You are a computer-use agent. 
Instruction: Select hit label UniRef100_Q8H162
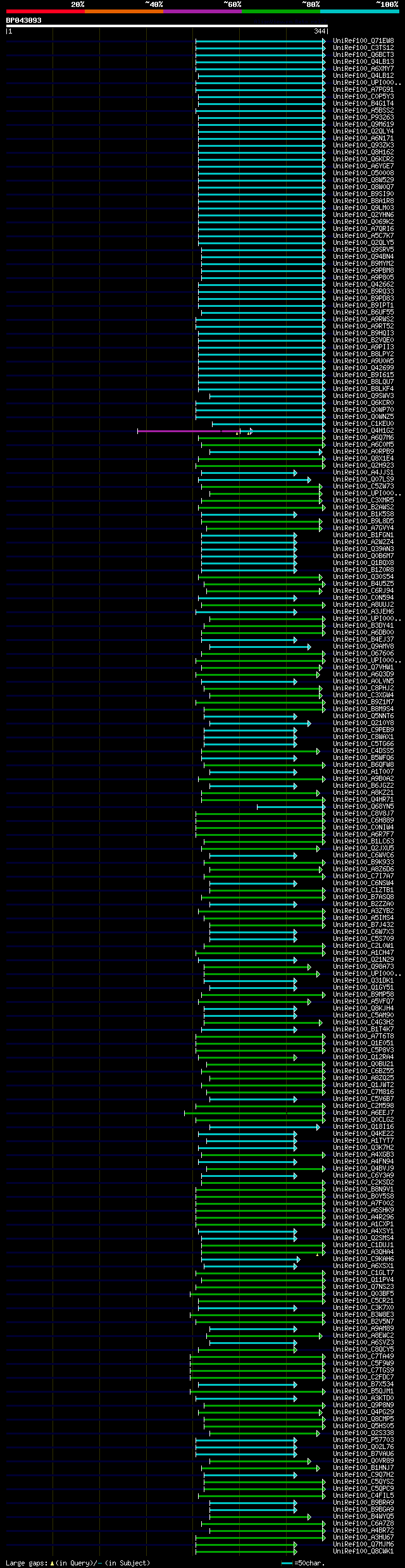(363, 152)
